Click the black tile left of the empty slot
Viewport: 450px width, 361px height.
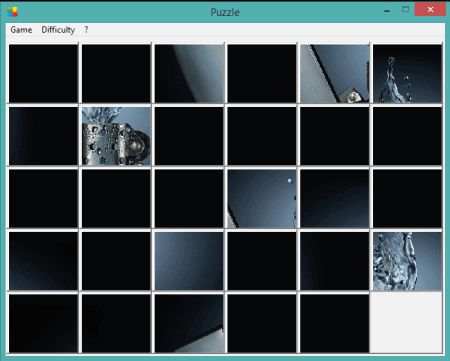coord(335,323)
